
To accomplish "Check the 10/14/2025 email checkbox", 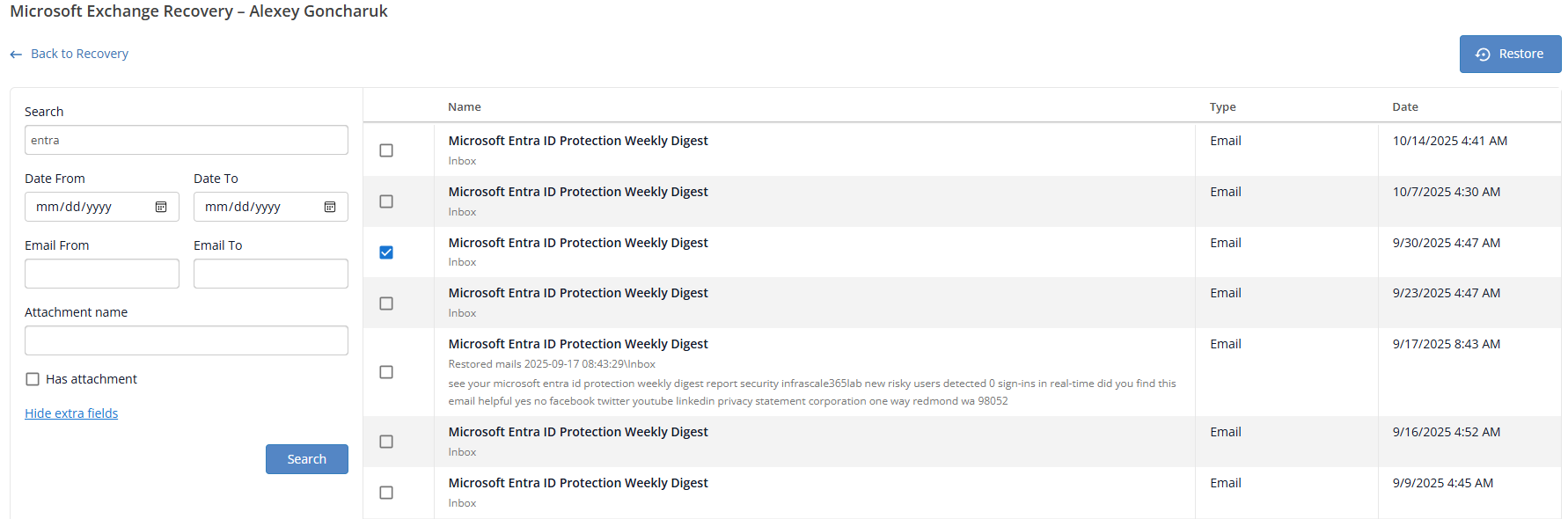I will pyautogui.click(x=386, y=150).
